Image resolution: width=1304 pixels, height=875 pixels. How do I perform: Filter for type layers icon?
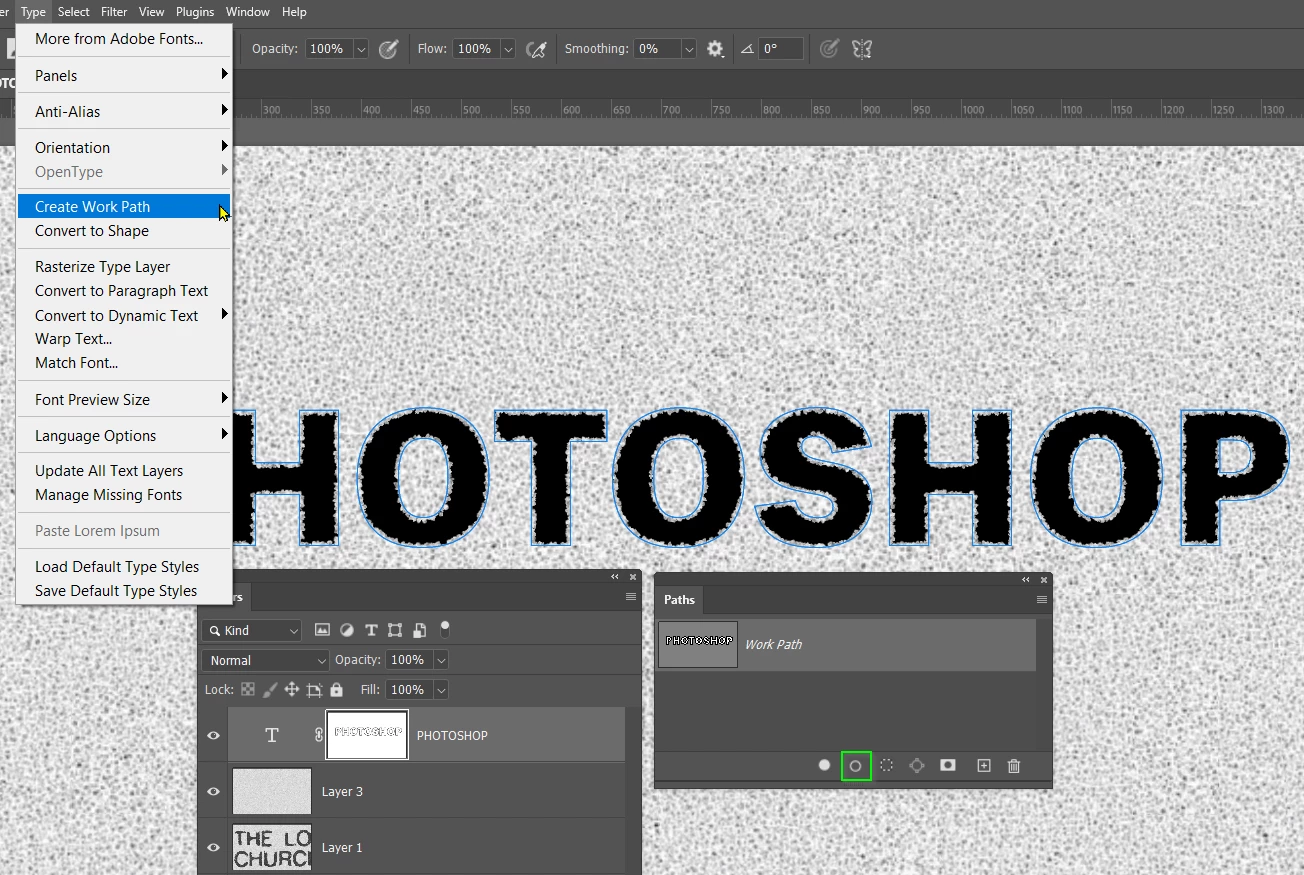[371, 630]
